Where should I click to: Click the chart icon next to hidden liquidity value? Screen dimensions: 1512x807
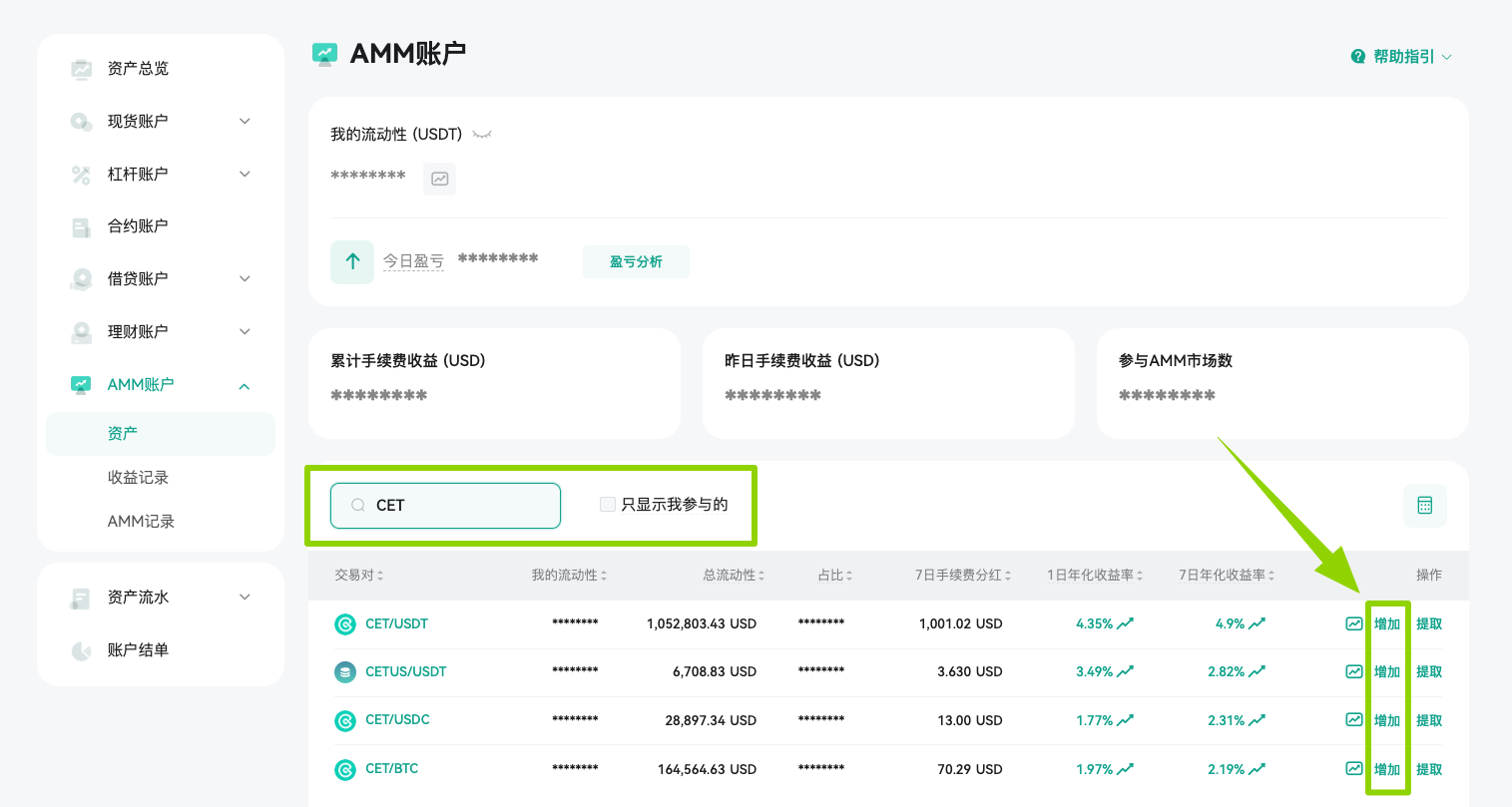[x=439, y=179]
